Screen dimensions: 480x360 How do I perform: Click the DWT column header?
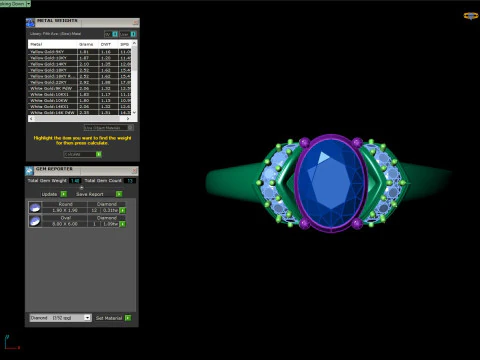[108, 44]
